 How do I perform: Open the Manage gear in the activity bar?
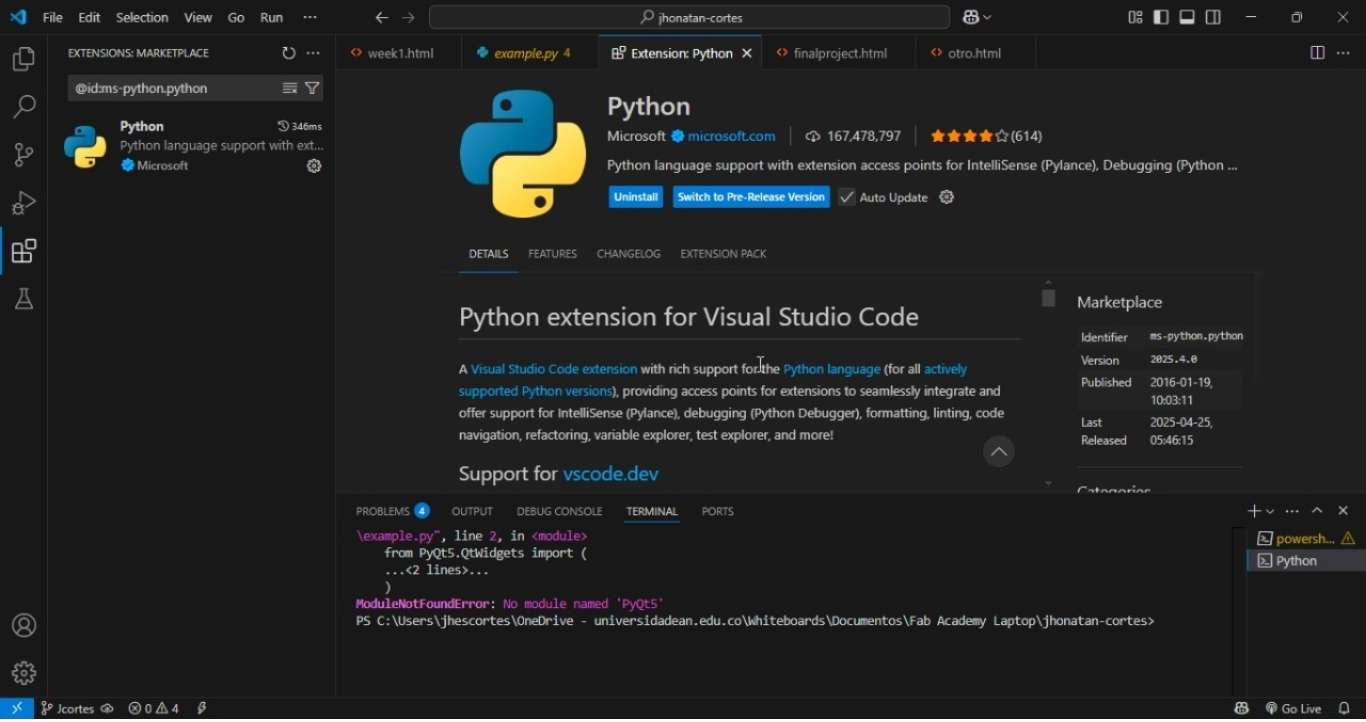tap(24, 673)
